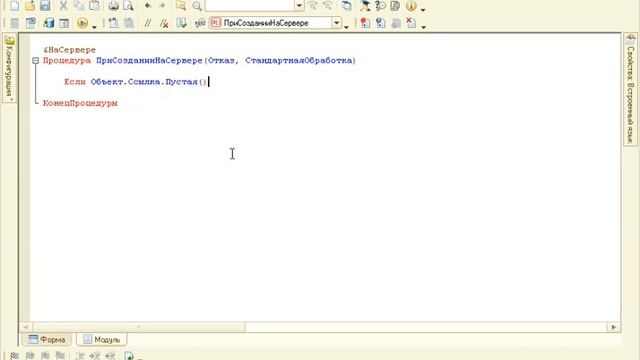Screen dimensions: 640x360
Task: Click the syntax assistant graduate-cap icon
Action: click(365, 6)
